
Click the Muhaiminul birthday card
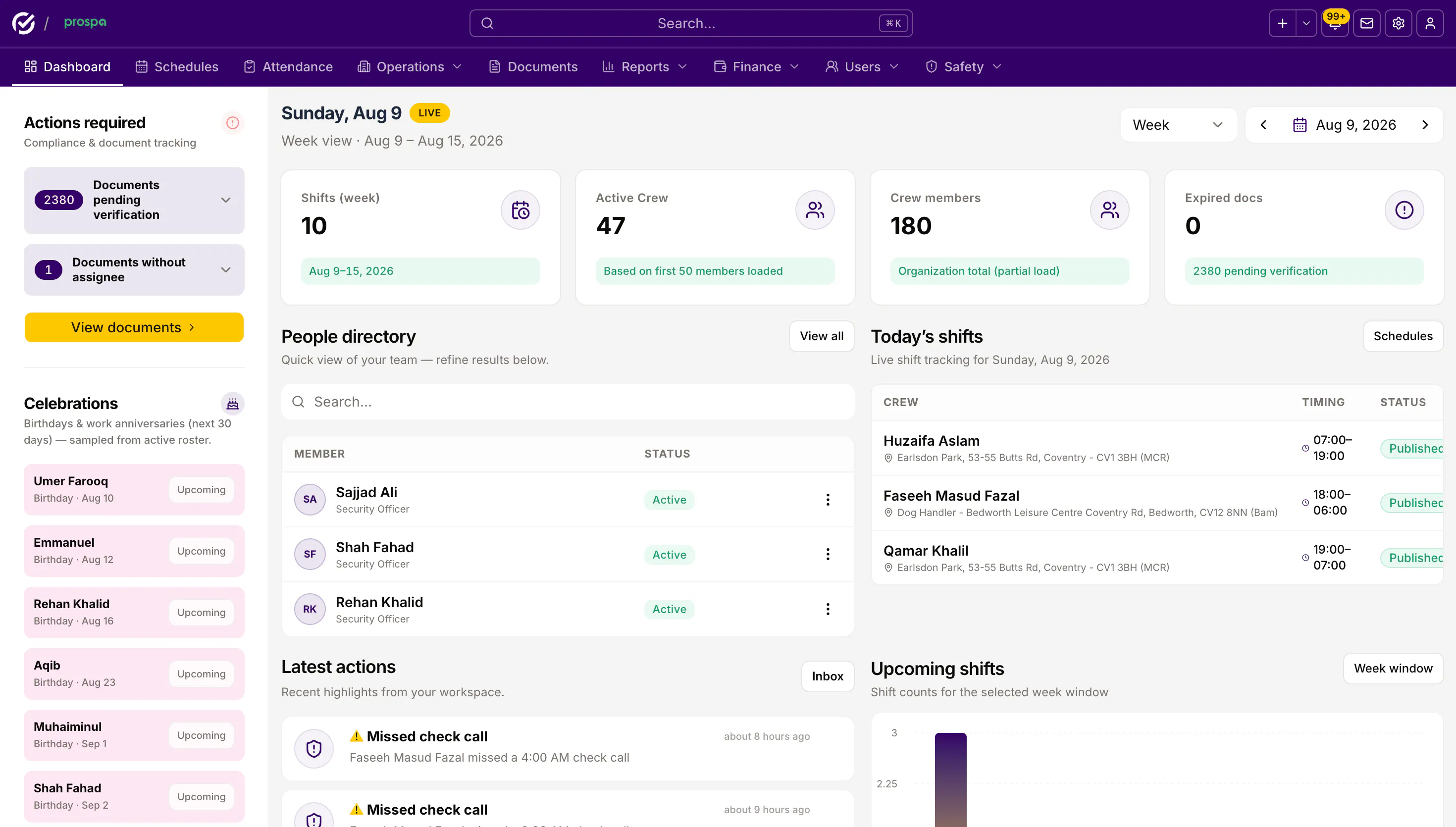134,735
